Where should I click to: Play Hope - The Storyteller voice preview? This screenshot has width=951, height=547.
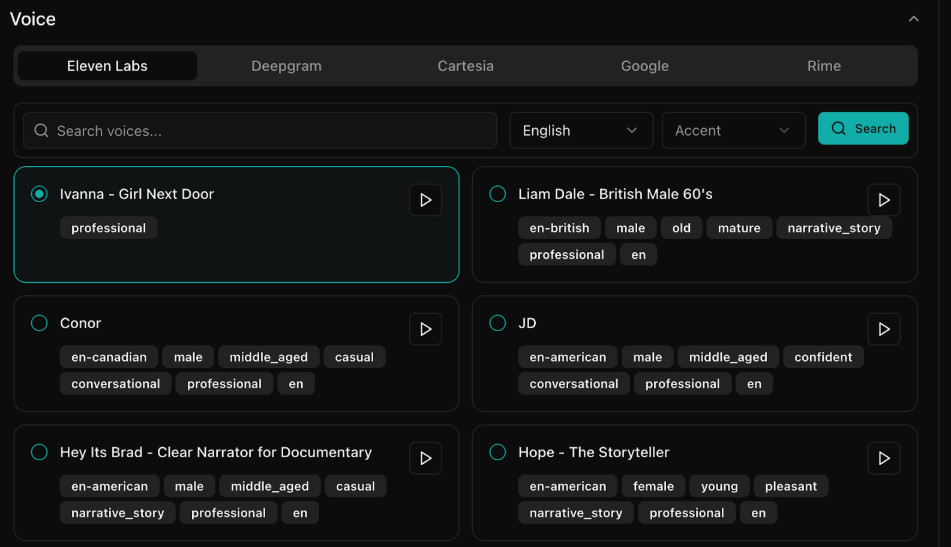coord(884,458)
